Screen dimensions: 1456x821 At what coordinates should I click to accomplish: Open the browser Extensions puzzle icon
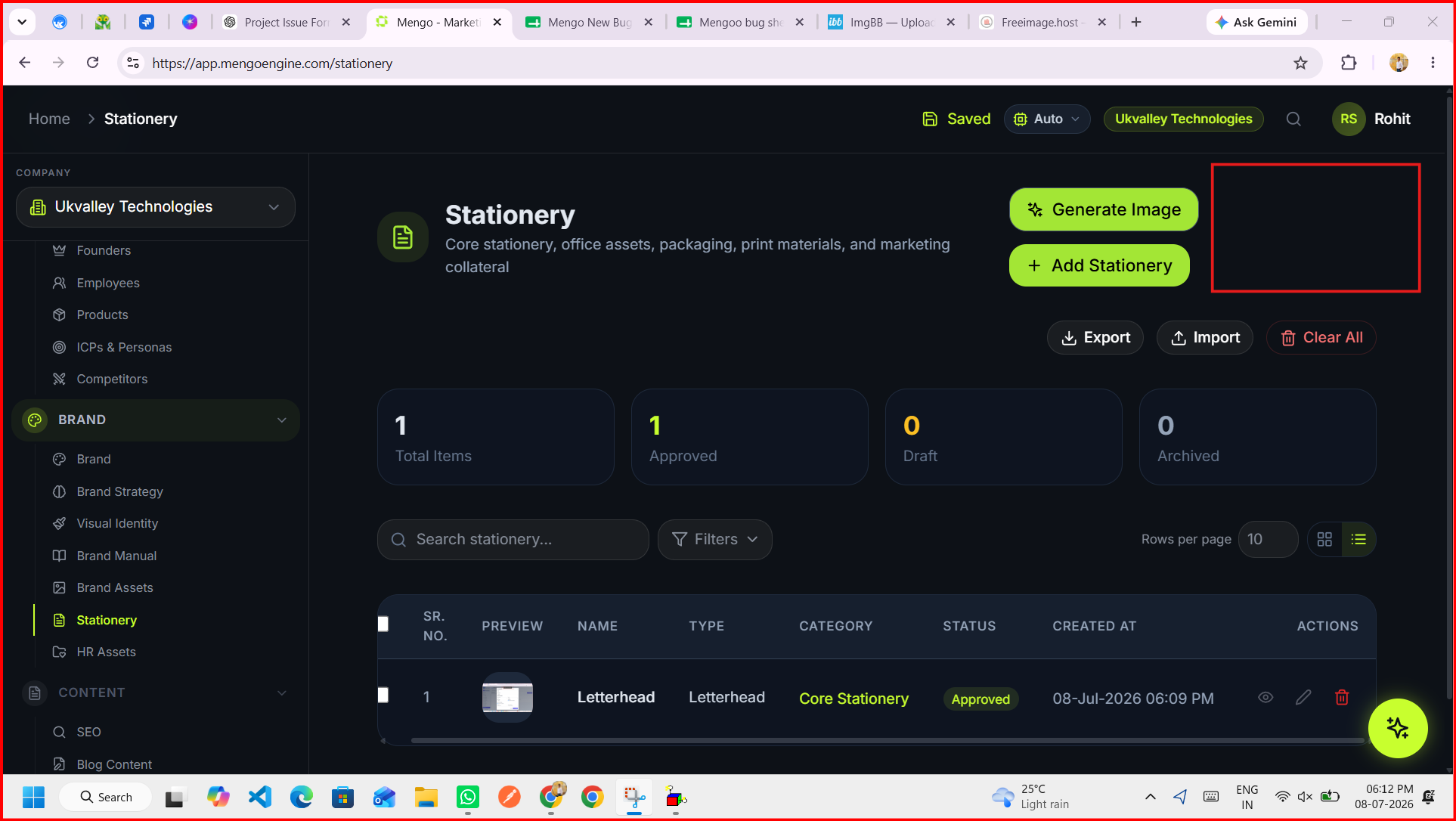[1349, 63]
